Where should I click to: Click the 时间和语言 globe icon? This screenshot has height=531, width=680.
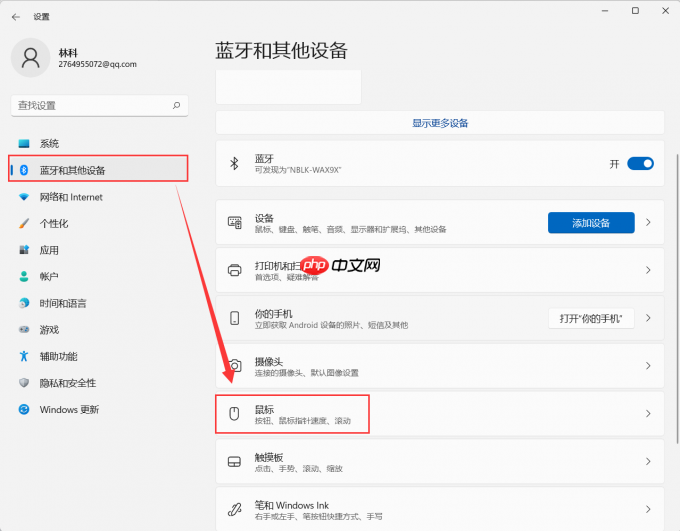[24, 303]
